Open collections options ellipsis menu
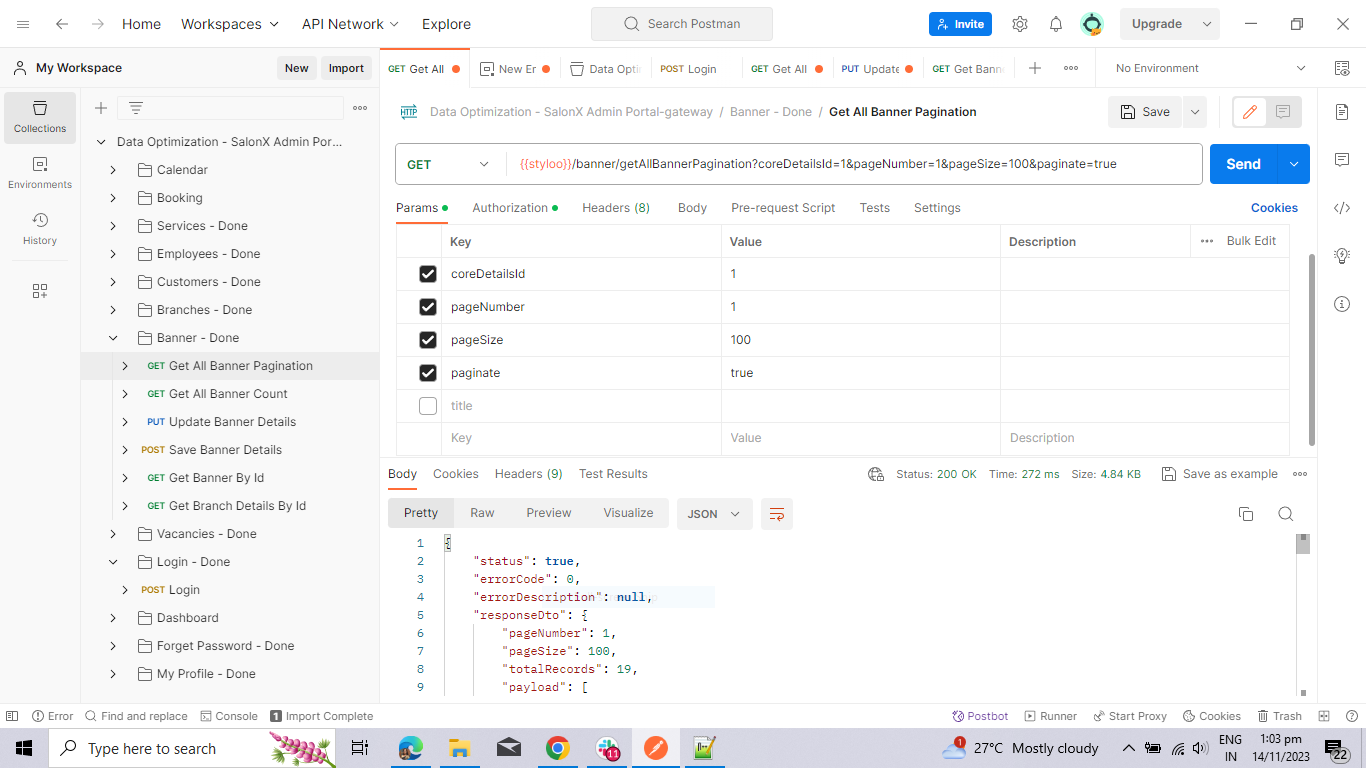Image resolution: width=1366 pixels, height=768 pixels. 360,108
